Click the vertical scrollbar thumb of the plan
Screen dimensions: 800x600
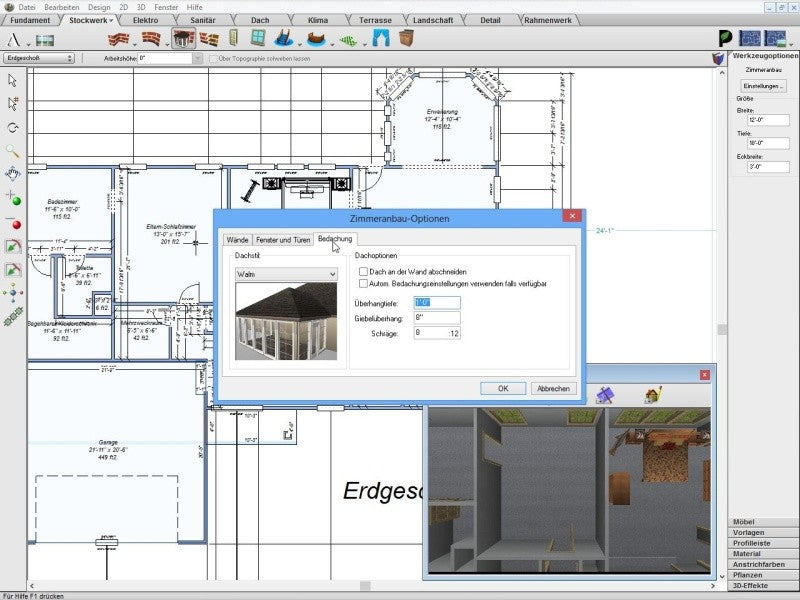pyautogui.click(x=722, y=330)
